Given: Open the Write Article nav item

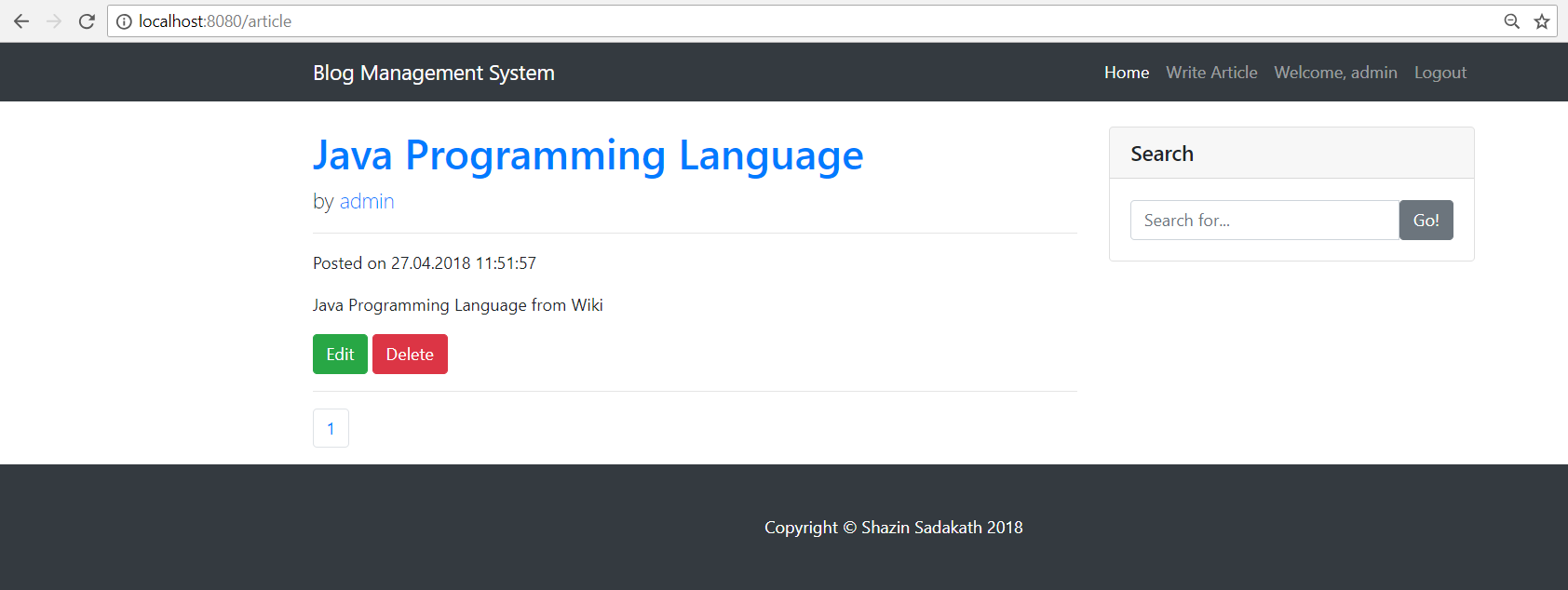Looking at the screenshot, I should pos(1211,73).
